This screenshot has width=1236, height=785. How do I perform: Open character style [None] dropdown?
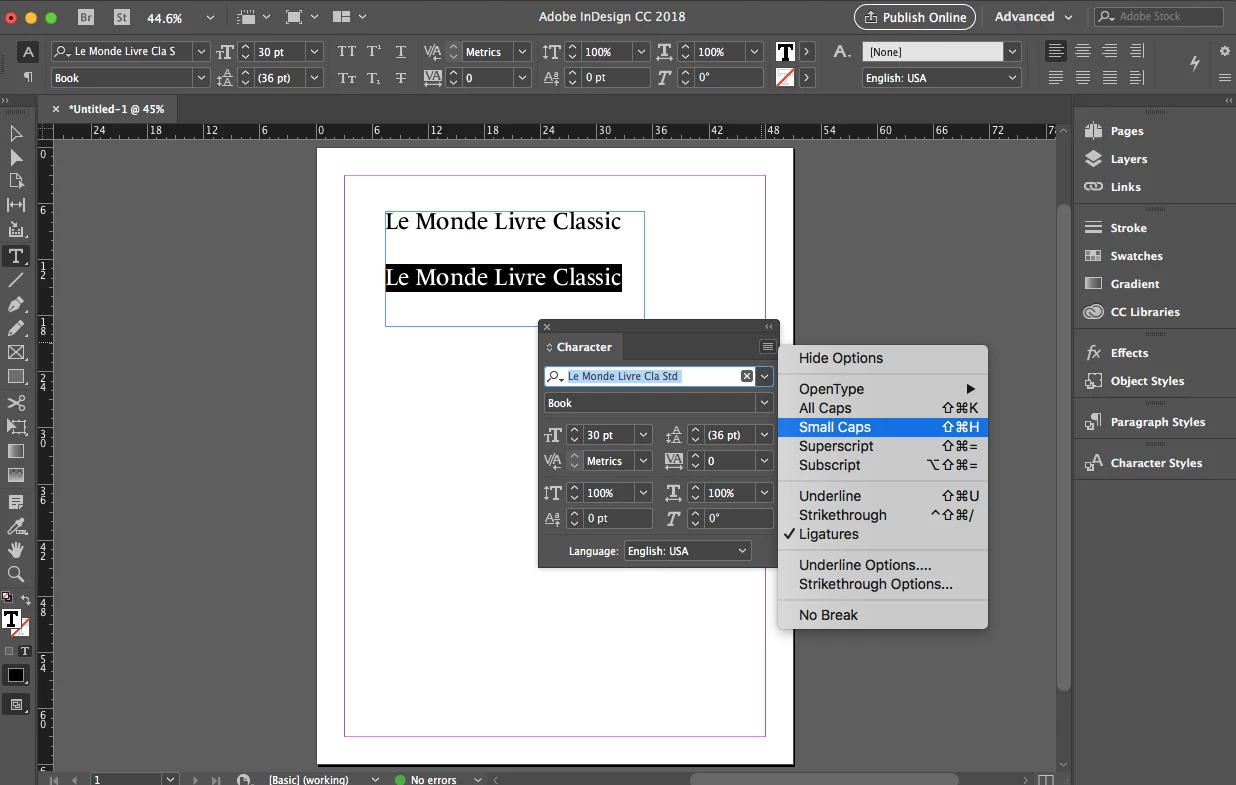point(1013,52)
